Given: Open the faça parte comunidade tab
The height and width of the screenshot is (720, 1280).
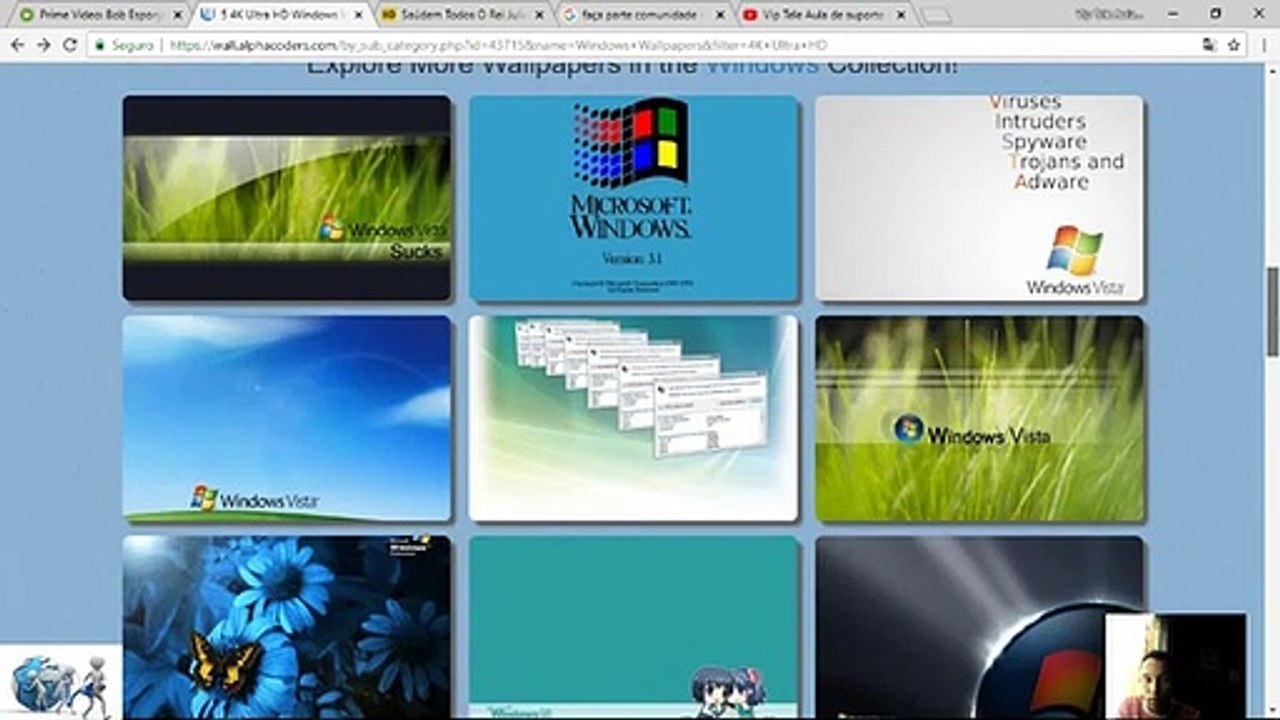Looking at the screenshot, I should pyautogui.click(x=643, y=15).
